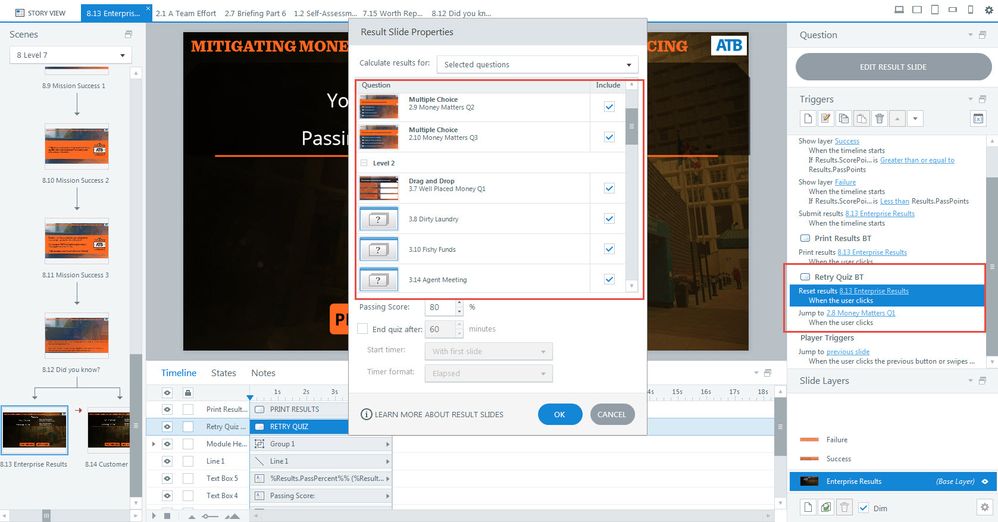Switch to phone portrait preview icon
This screenshot has height=522, width=998.
click(970, 10)
